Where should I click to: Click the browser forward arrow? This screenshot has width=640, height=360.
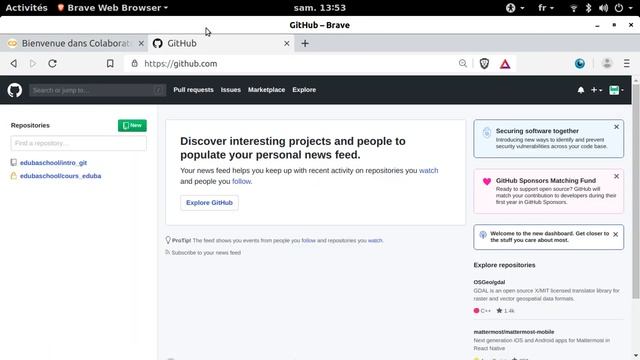33,64
